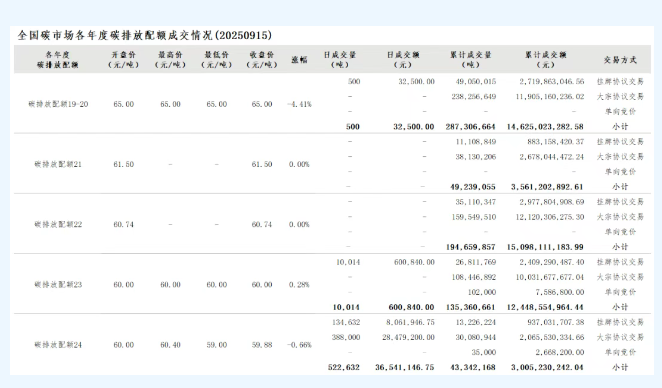Viewport: 662px width, 388px height.
Task: Select the 碳排放配额23 row label
Action: (58, 285)
